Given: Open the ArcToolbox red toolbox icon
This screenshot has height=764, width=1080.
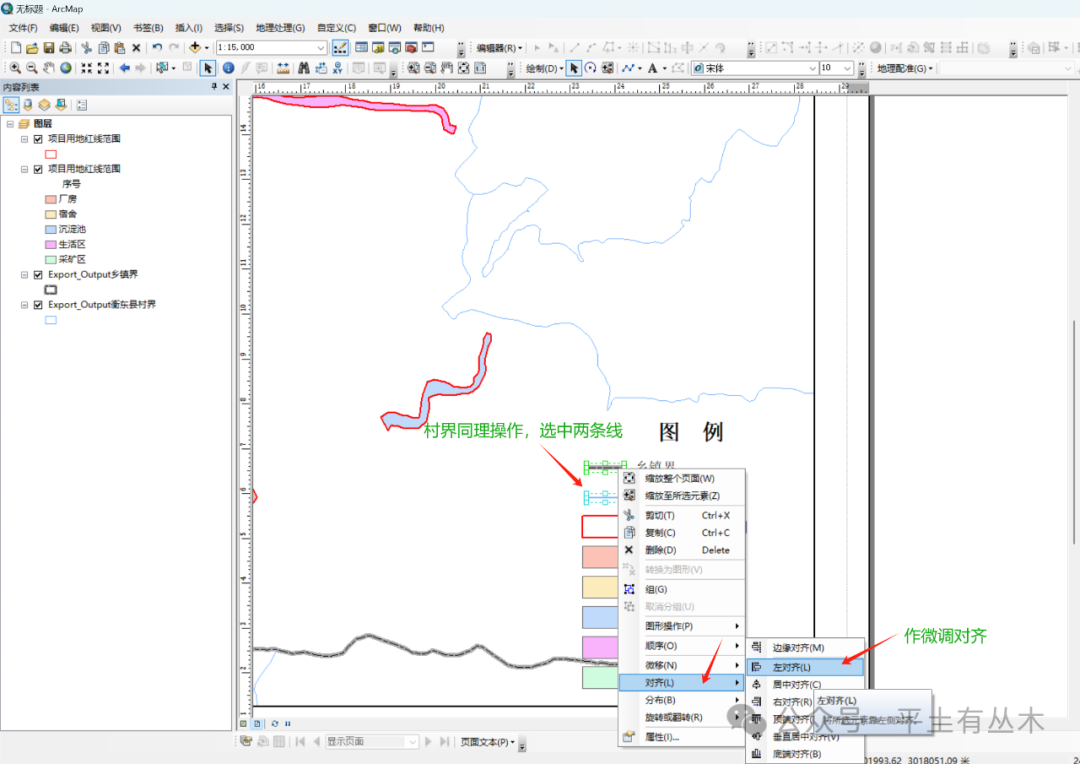Looking at the screenshot, I should click(x=411, y=48).
